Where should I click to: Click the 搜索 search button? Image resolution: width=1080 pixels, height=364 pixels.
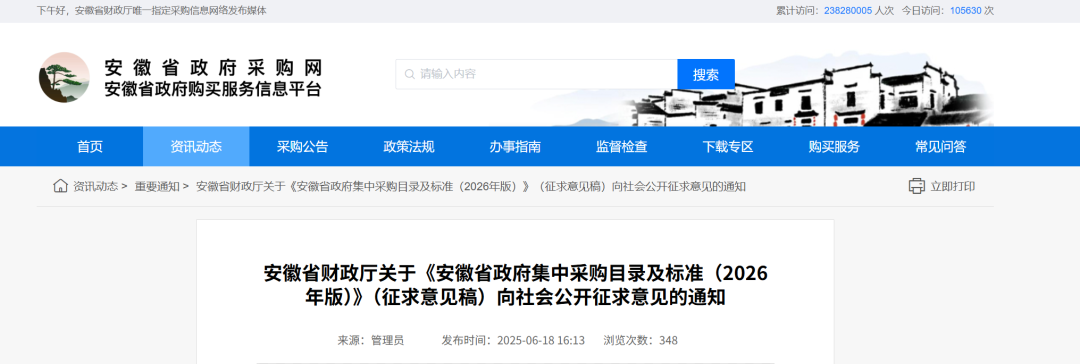[706, 74]
